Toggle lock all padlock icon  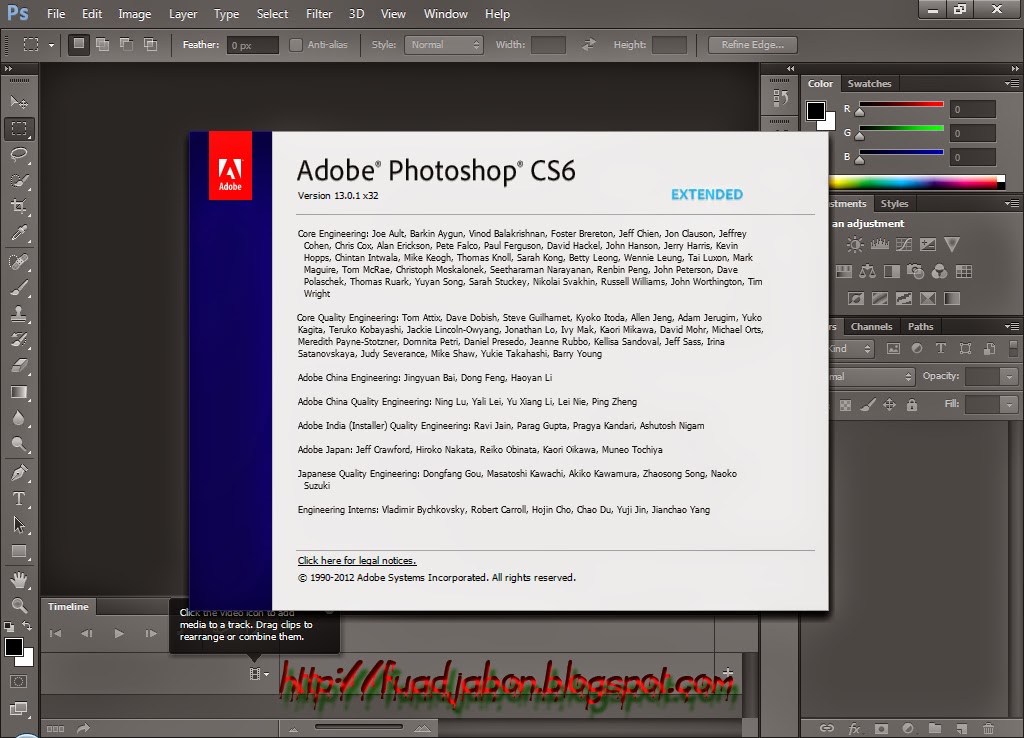point(912,406)
